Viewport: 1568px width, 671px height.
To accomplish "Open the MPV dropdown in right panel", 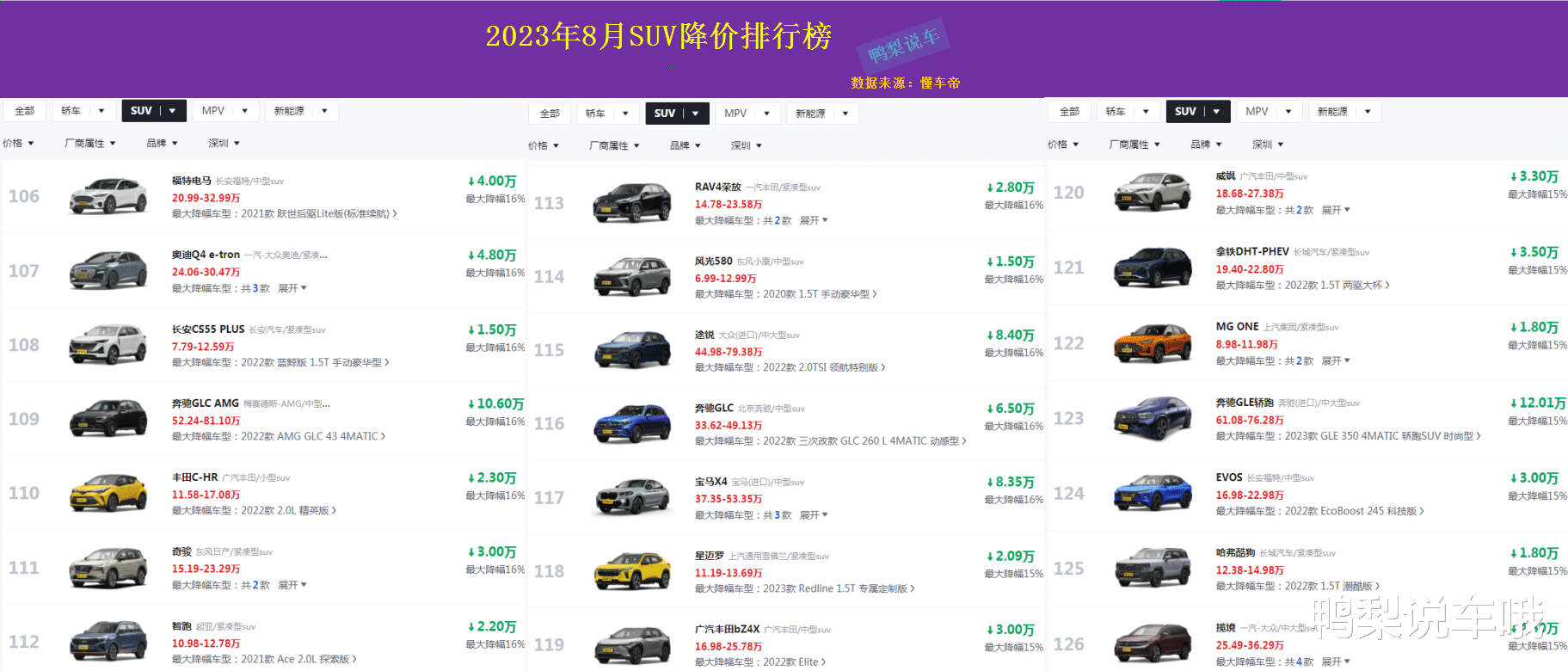I will (1269, 112).
